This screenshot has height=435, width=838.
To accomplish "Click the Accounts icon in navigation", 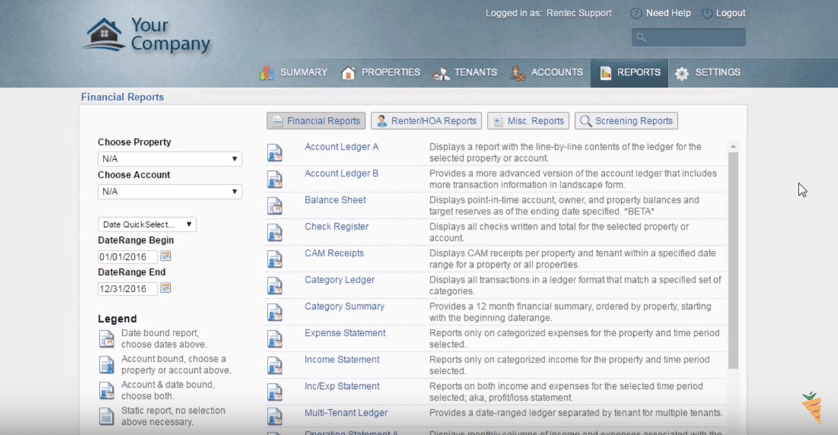I will coord(517,73).
